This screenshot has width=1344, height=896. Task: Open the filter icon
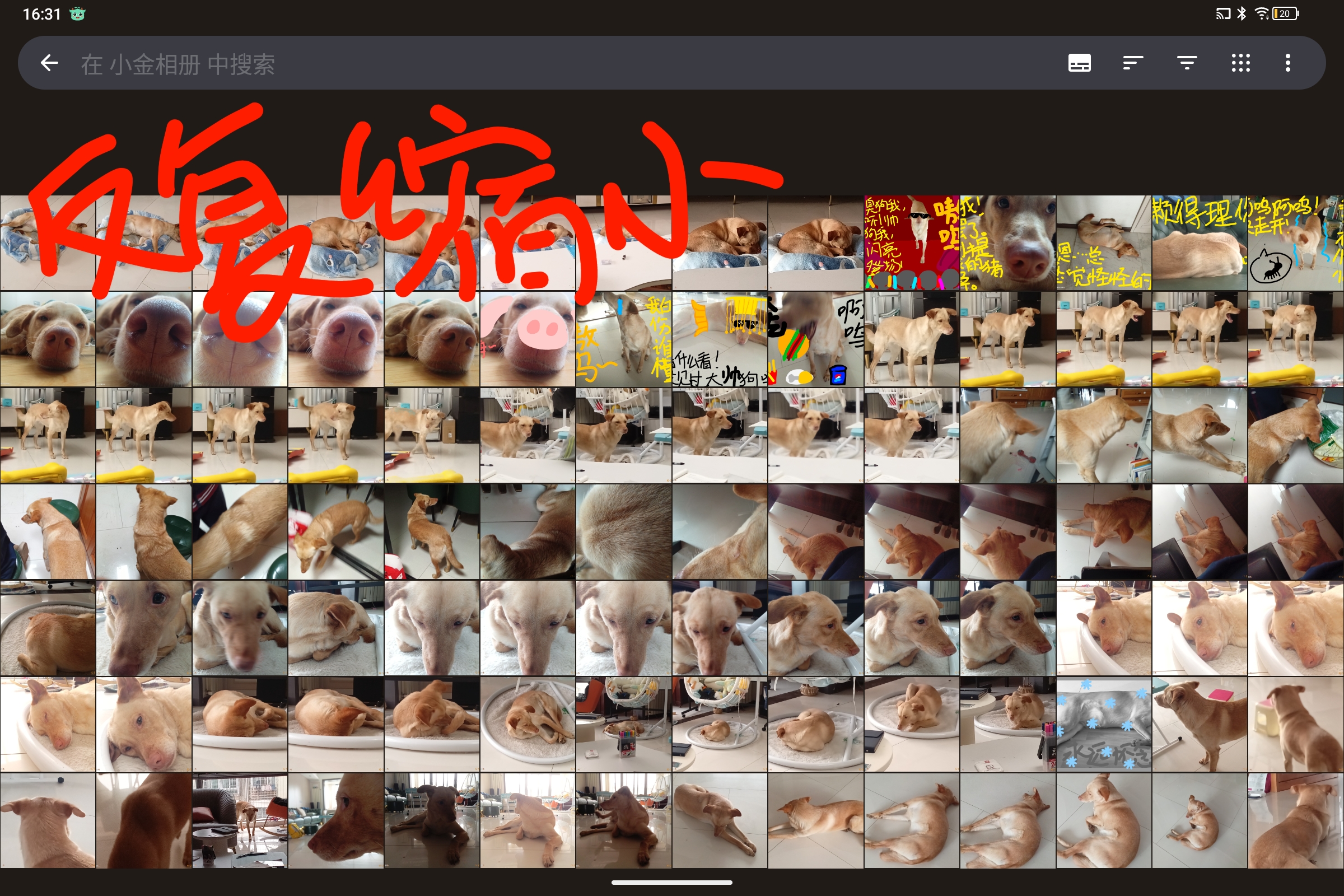[x=1187, y=63]
